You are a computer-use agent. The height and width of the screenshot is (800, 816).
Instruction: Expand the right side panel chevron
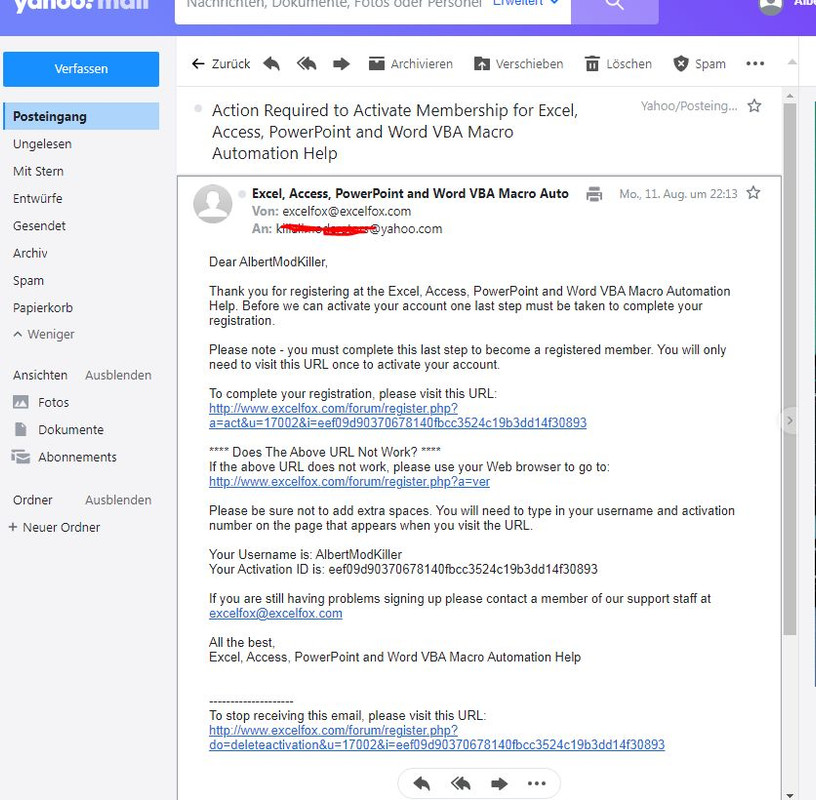(790, 421)
